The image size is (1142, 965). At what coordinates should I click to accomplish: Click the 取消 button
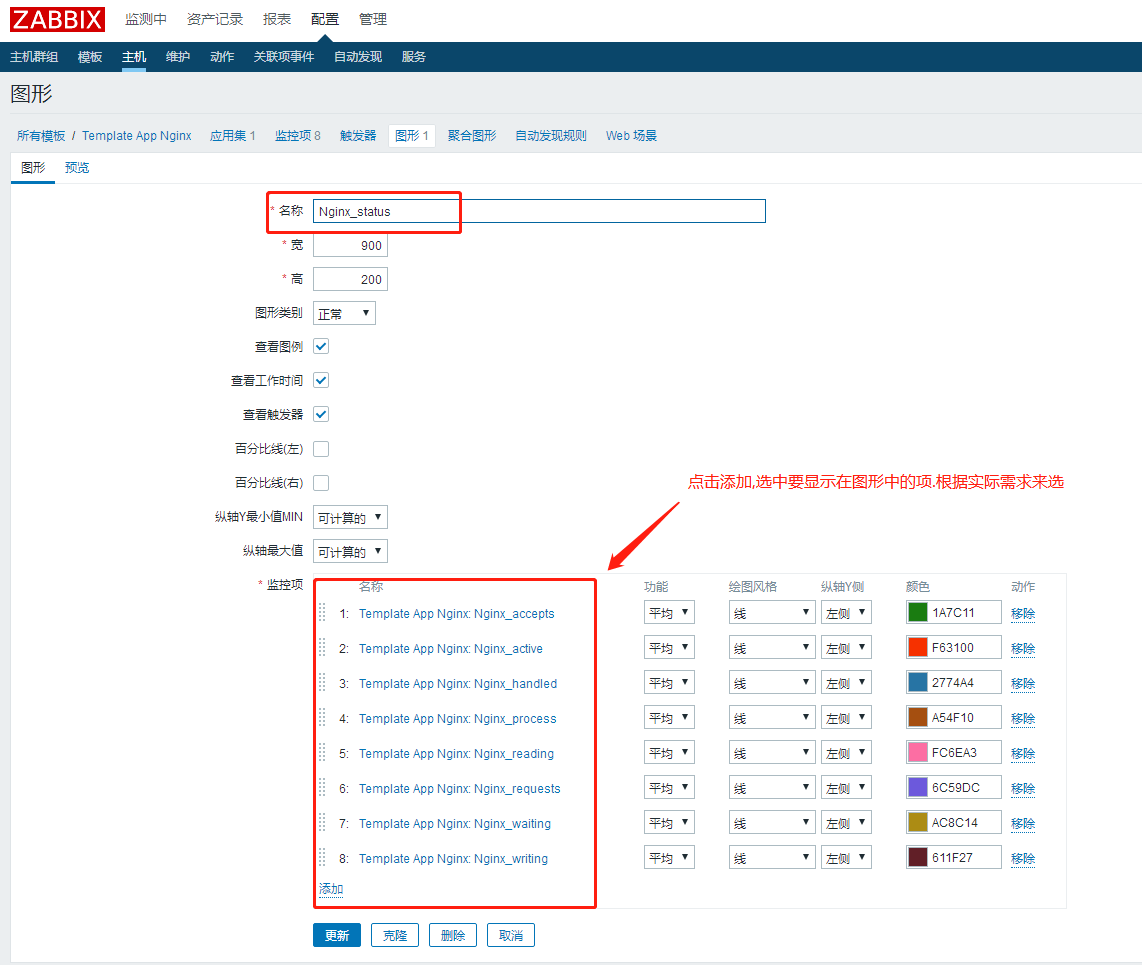pyautogui.click(x=511, y=935)
